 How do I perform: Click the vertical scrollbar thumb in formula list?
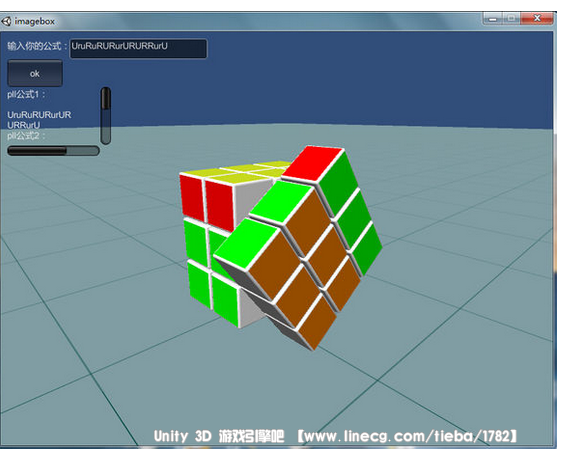(x=106, y=98)
